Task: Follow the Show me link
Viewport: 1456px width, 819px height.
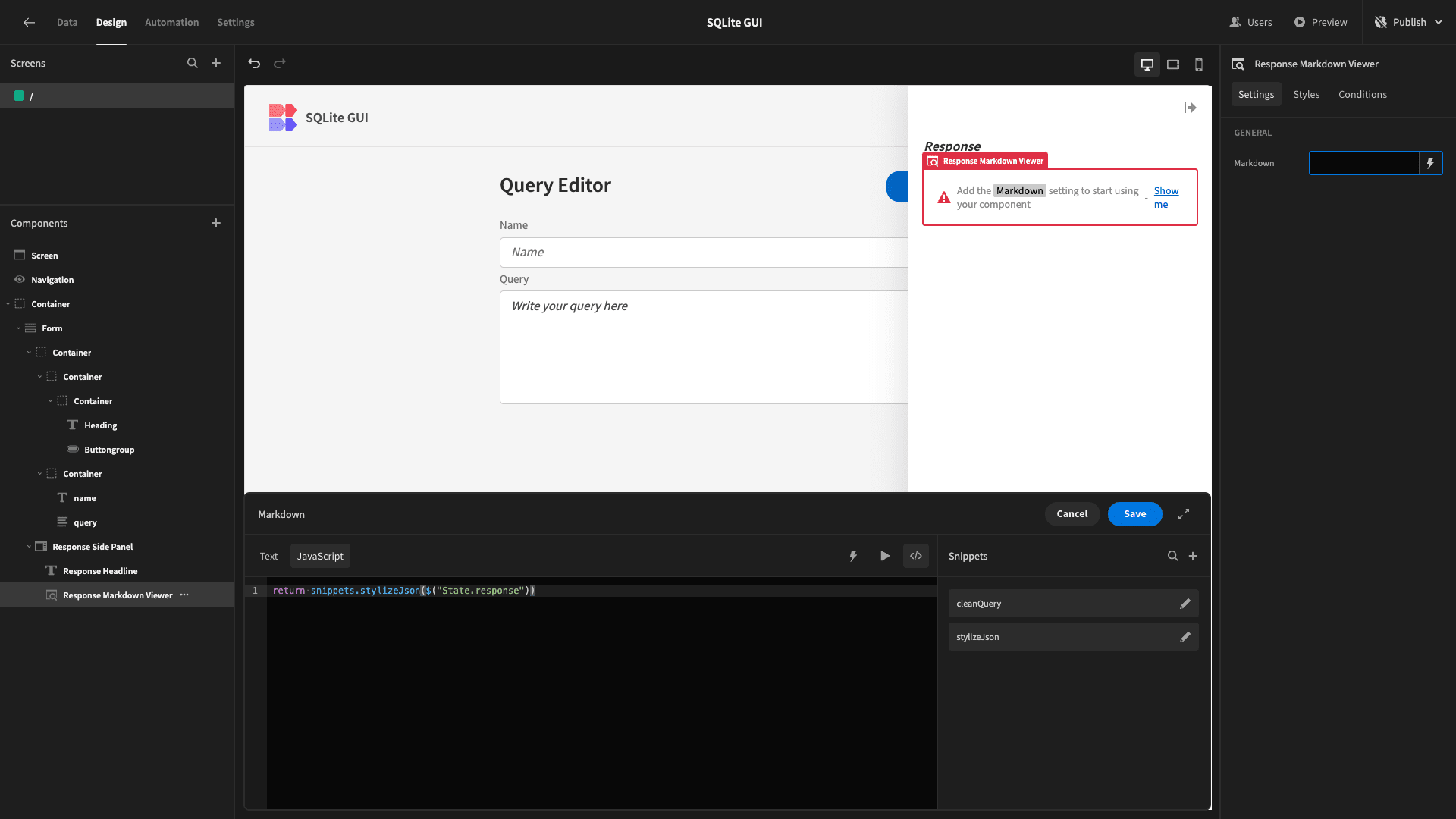Action: point(1166,197)
